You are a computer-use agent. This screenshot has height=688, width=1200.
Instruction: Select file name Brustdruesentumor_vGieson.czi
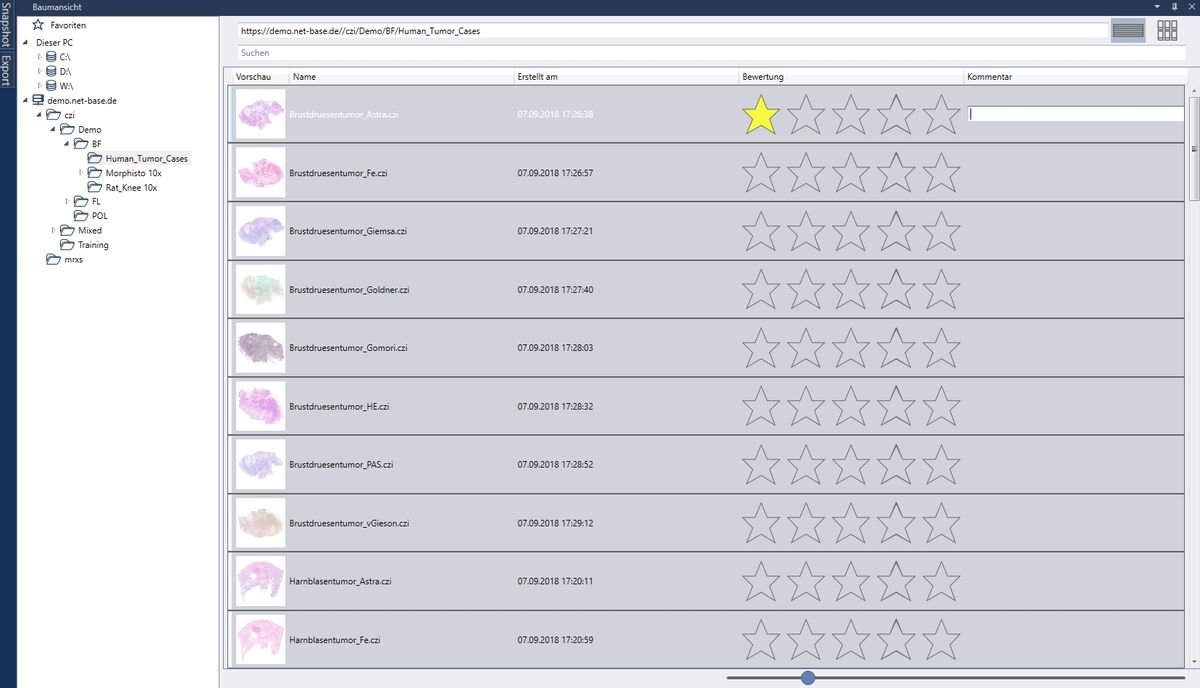tap(349, 523)
